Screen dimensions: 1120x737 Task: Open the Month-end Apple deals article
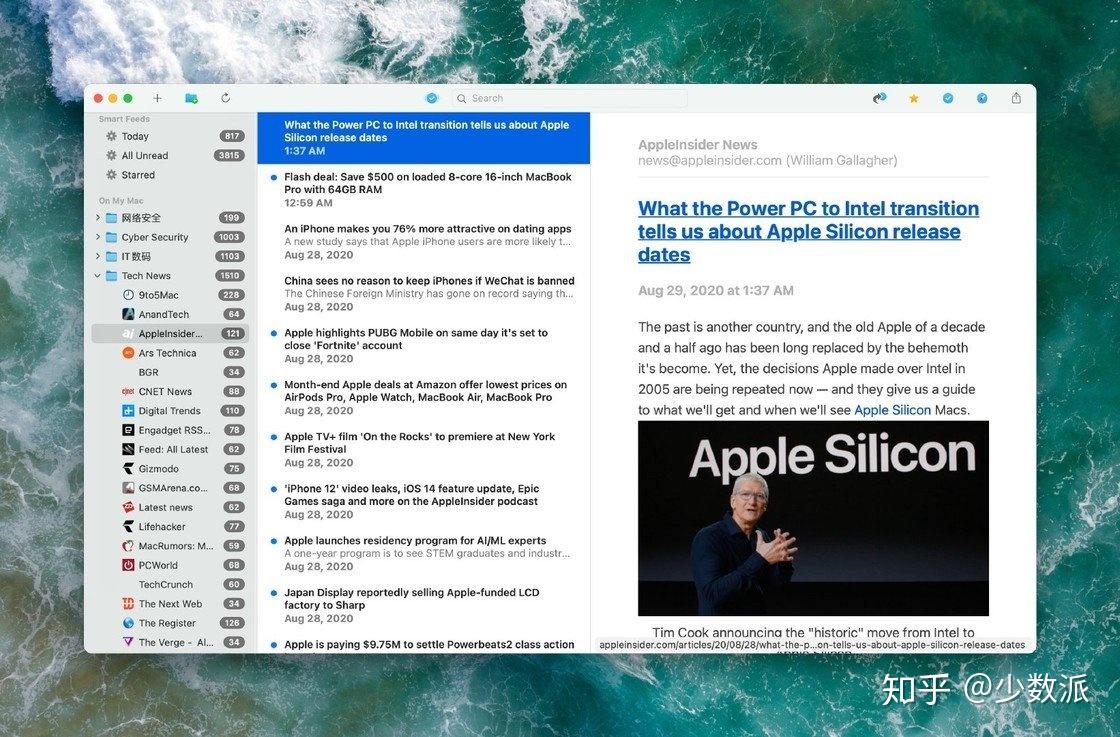click(424, 397)
